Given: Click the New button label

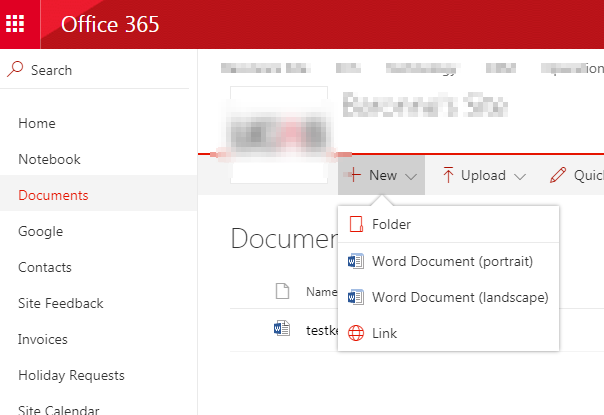Looking at the screenshot, I should click(383, 175).
